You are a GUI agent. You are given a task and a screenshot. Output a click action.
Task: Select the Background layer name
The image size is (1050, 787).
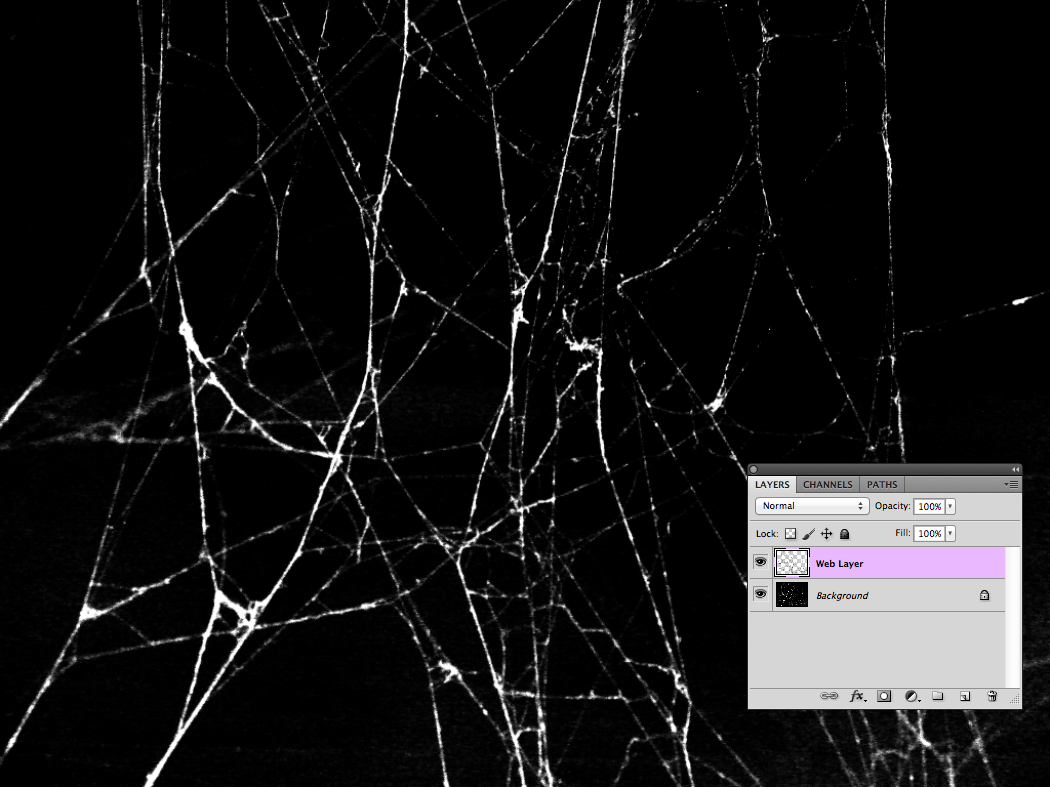(842, 595)
